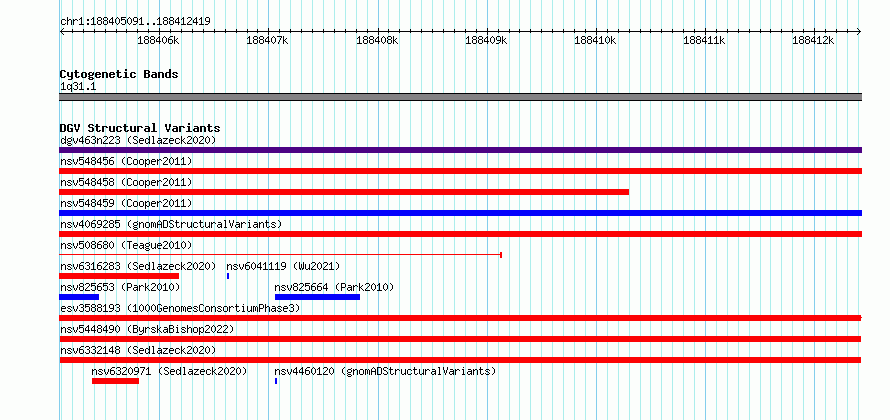Click the 188412k ruler position
This screenshot has width=890, height=420.
814,40
